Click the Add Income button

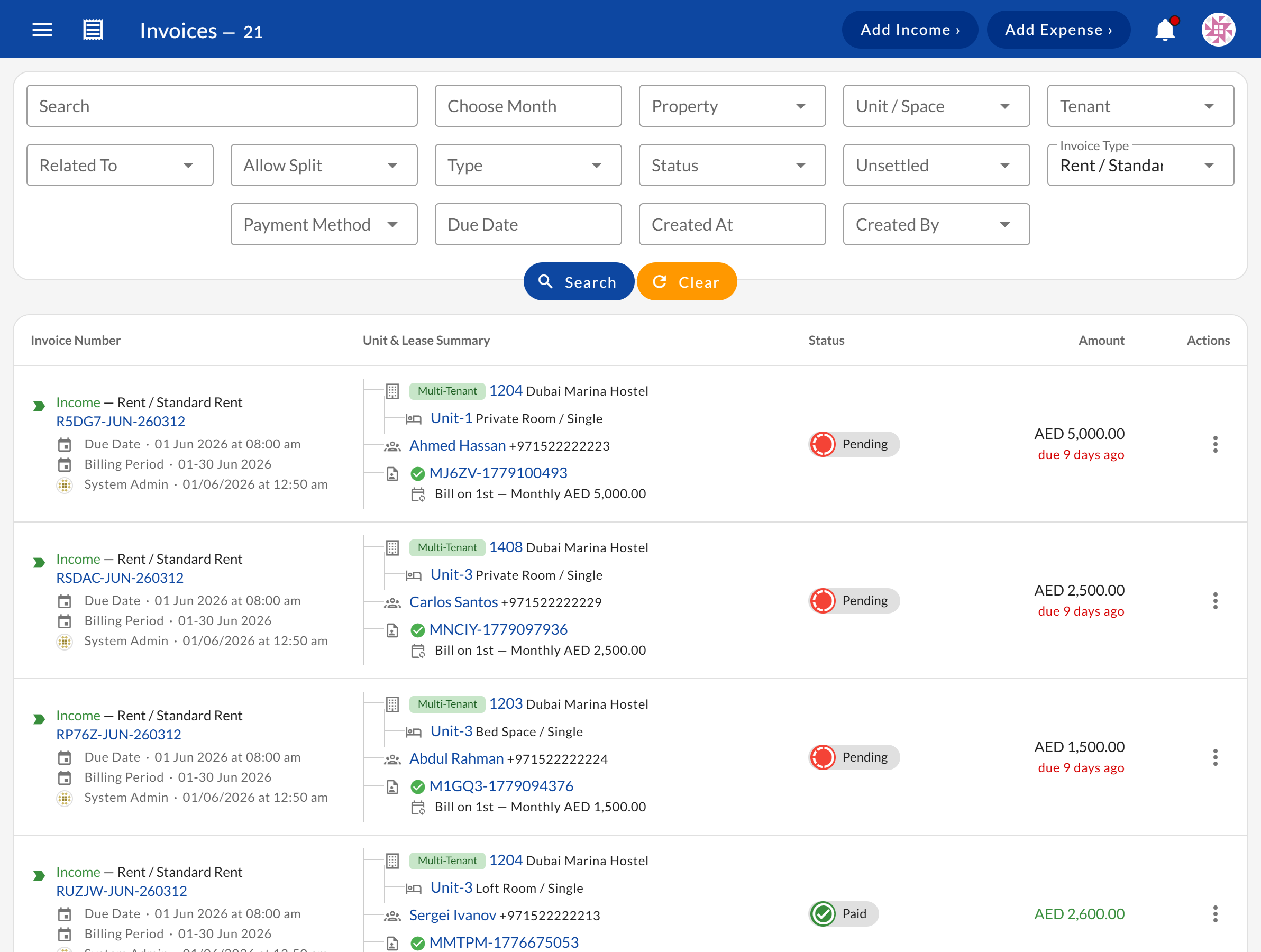tap(910, 30)
